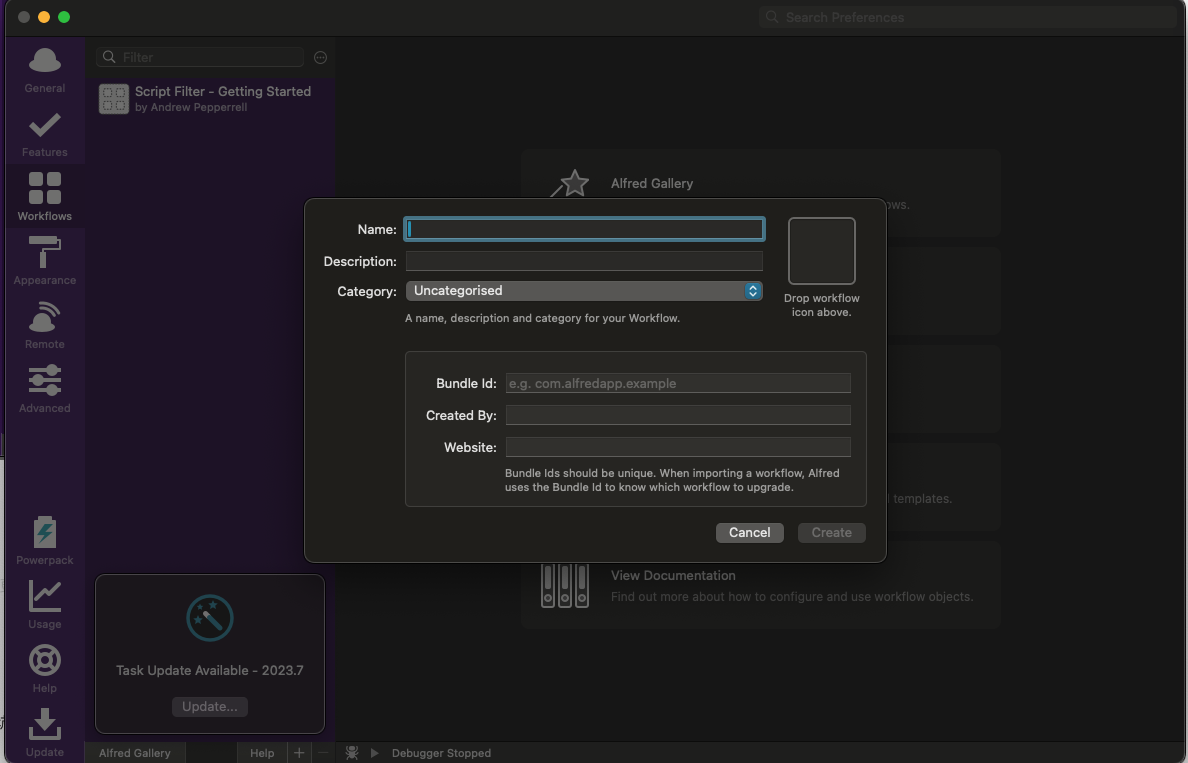Start the debugger with play icon
The width and height of the screenshot is (1188, 763).
point(374,752)
